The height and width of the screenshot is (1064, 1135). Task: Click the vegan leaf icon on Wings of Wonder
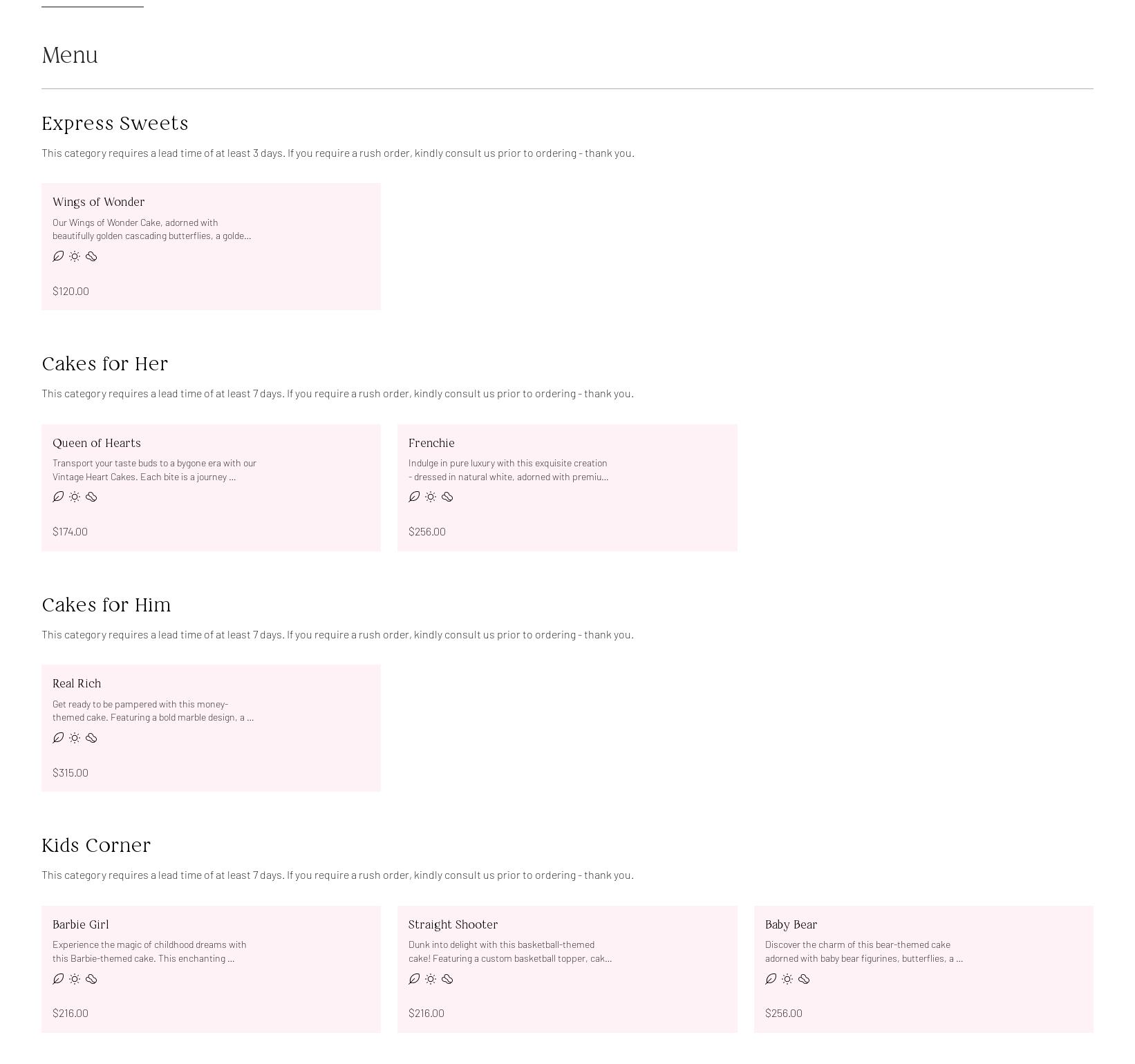[x=57, y=256]
